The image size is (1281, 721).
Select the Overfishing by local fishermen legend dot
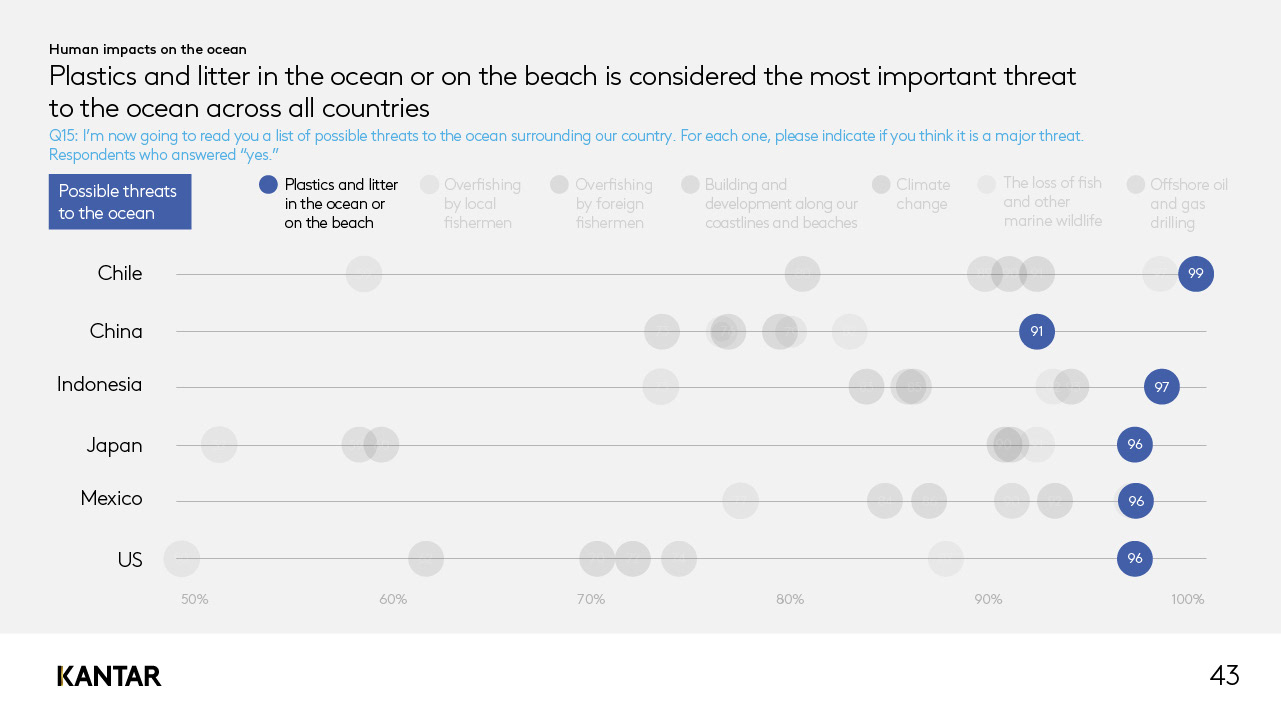(429, 184)
